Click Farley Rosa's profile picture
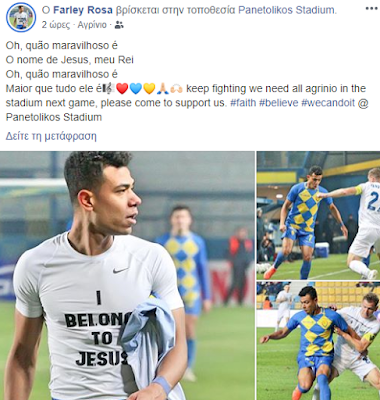The image size is (380, 400). coord(21,17)
